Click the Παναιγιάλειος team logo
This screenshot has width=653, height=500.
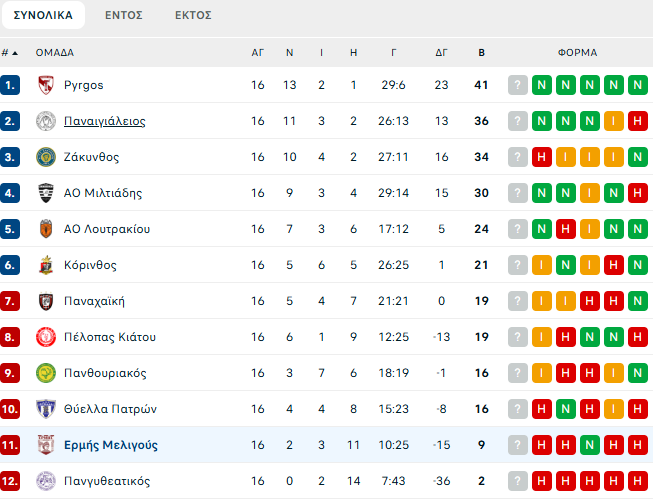pyautogui.click(x=45, y=121)
